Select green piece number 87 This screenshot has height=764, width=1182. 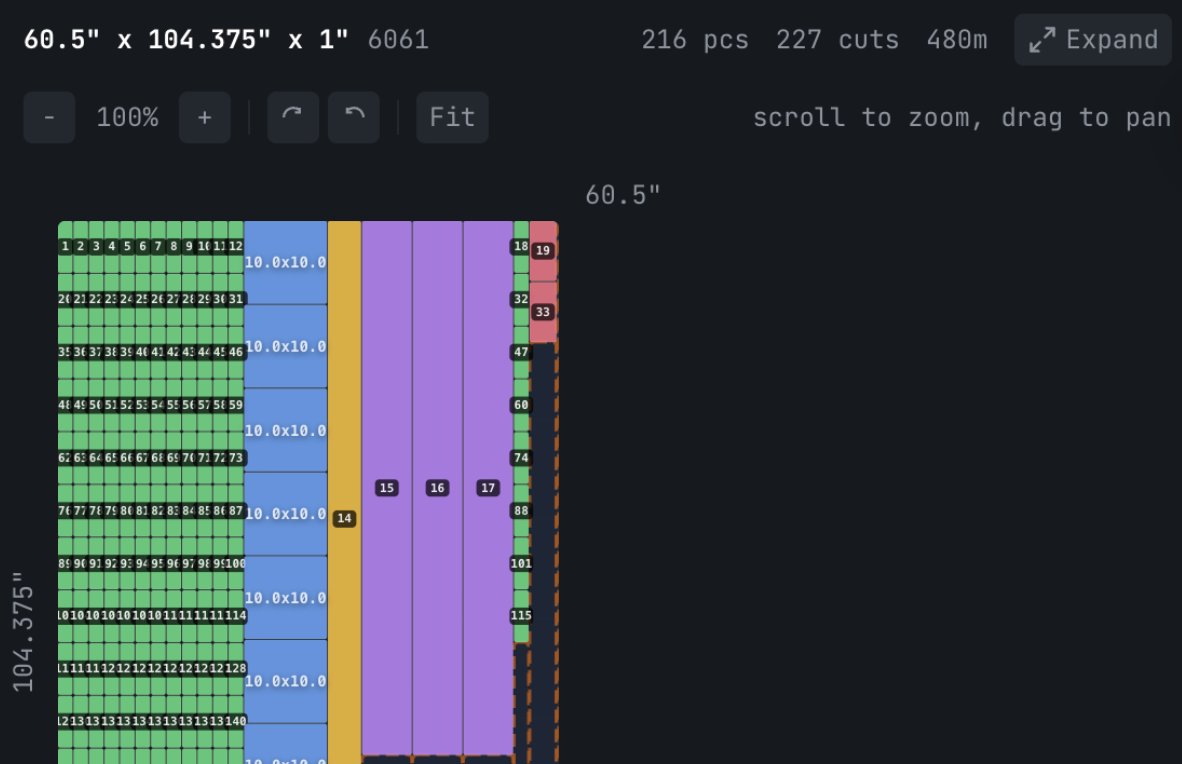point(236,511)
